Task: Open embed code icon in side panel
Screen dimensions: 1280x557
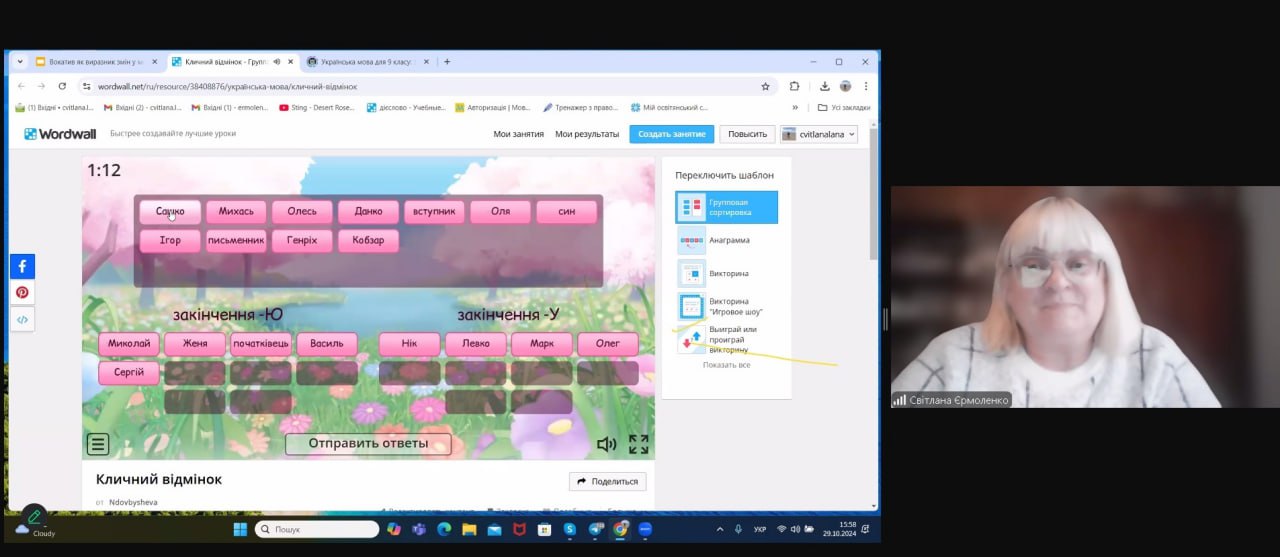Action: [x=22, y=320]
